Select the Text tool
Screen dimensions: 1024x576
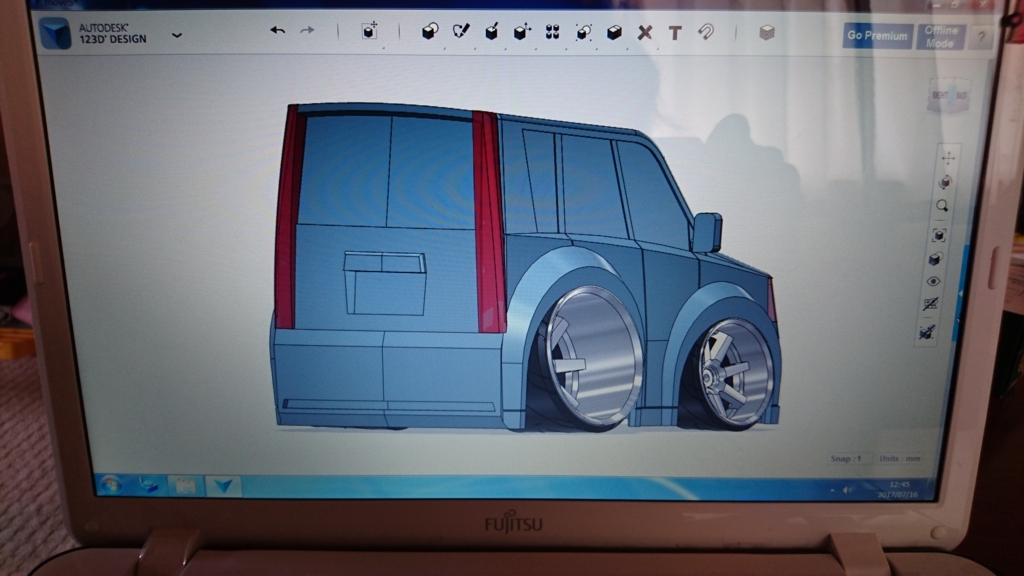coord(675,32)
